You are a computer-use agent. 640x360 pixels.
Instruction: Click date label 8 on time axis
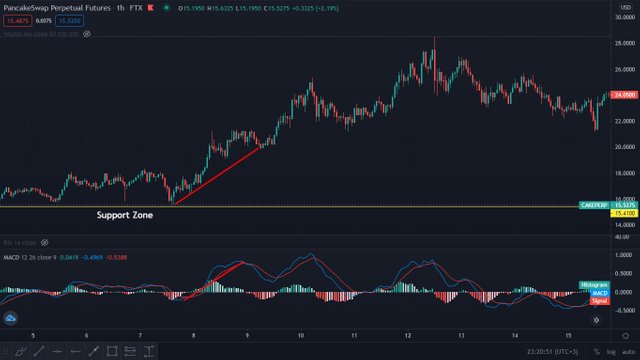[193, 336]
